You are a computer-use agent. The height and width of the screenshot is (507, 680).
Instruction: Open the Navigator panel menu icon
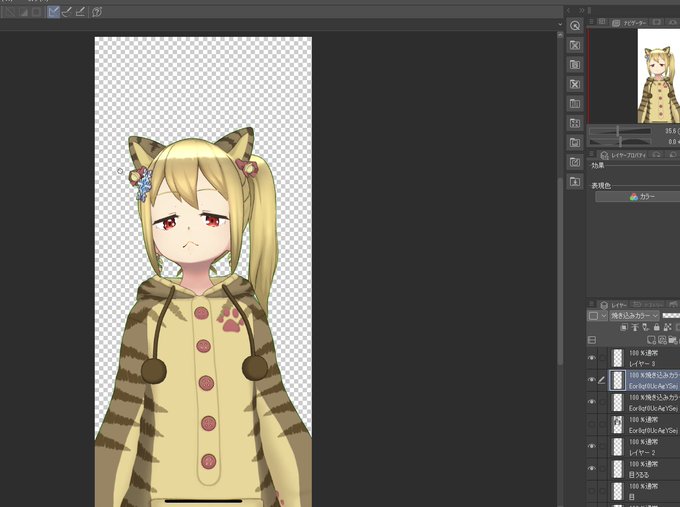[x=592, y=22]
